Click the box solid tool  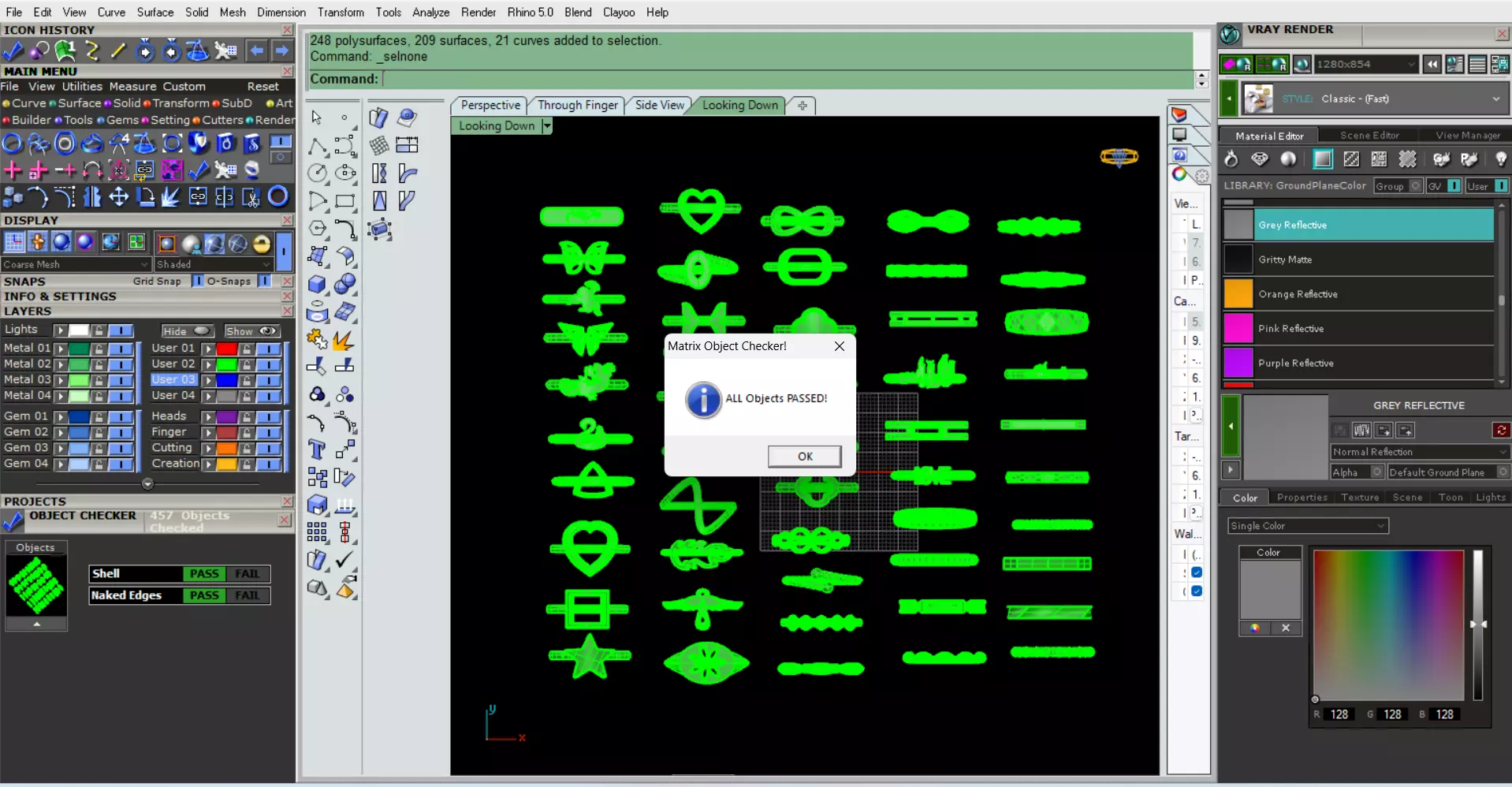point(317,284)
